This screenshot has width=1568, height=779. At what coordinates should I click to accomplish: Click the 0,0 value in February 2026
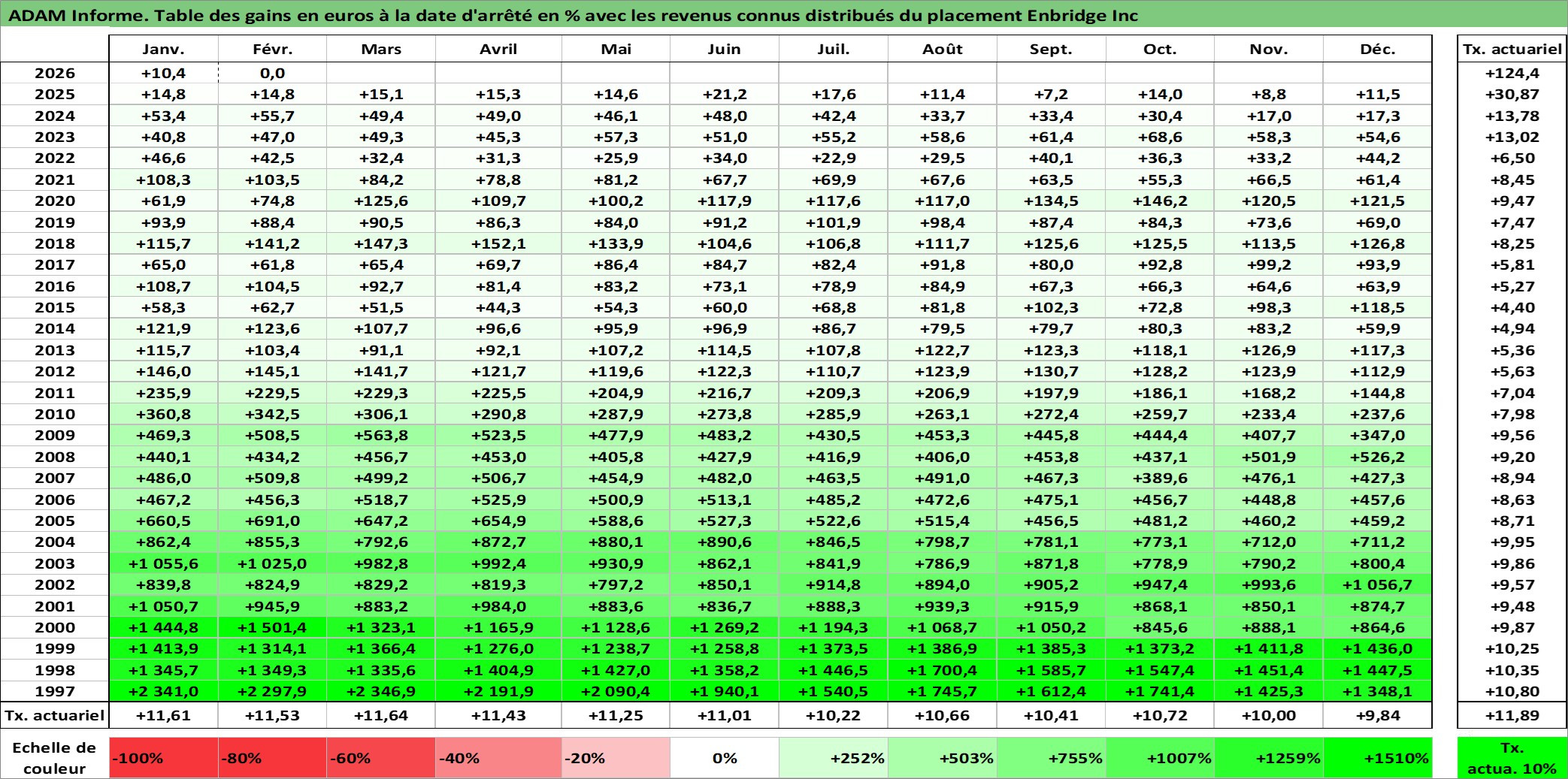click(272, 73)
